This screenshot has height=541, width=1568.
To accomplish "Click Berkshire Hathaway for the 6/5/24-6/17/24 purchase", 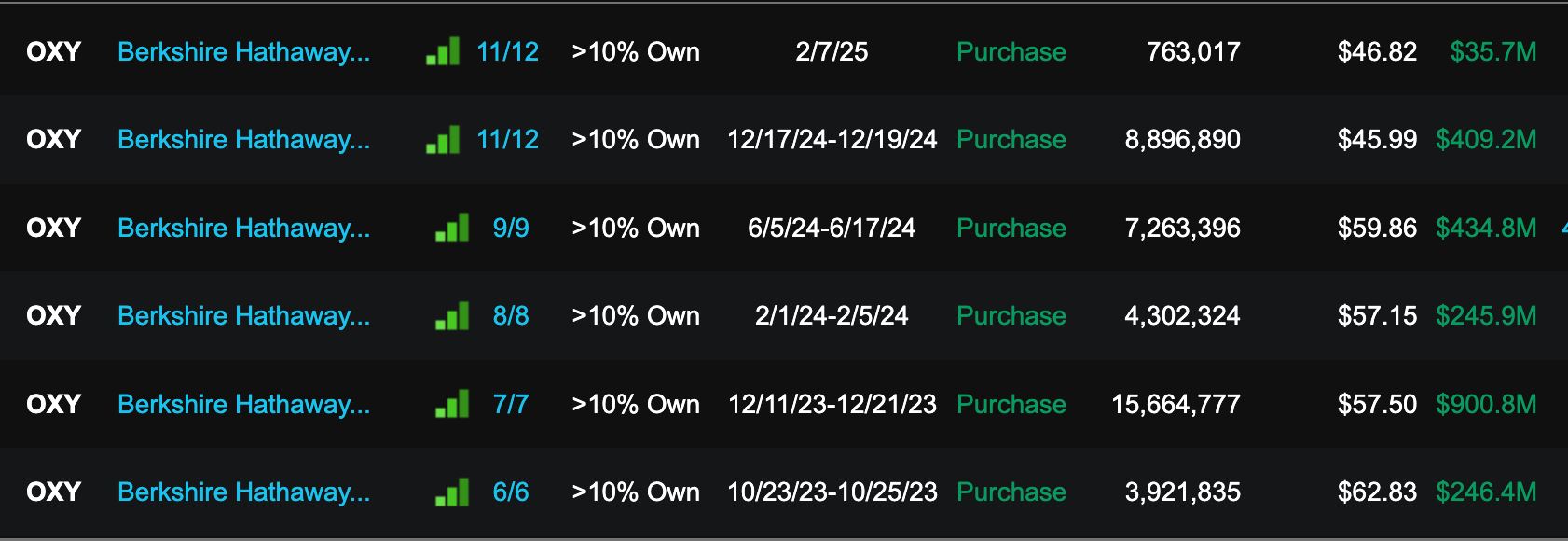I will point(243,229).
